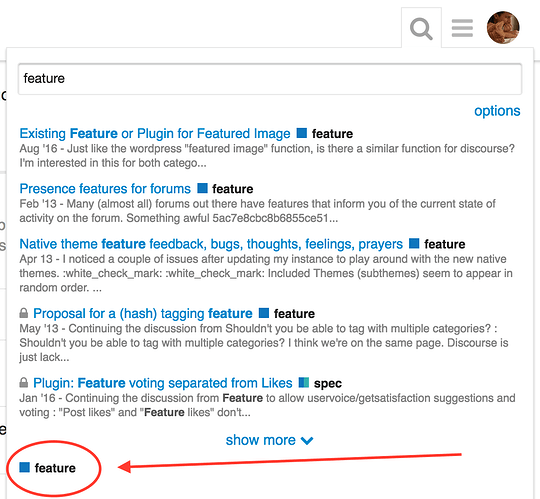This screenshot has width=540, height=499.
Task: Click excerpt 'Apr 13 - I noticed a couple of issues'
Action: [x=266, y=273]
